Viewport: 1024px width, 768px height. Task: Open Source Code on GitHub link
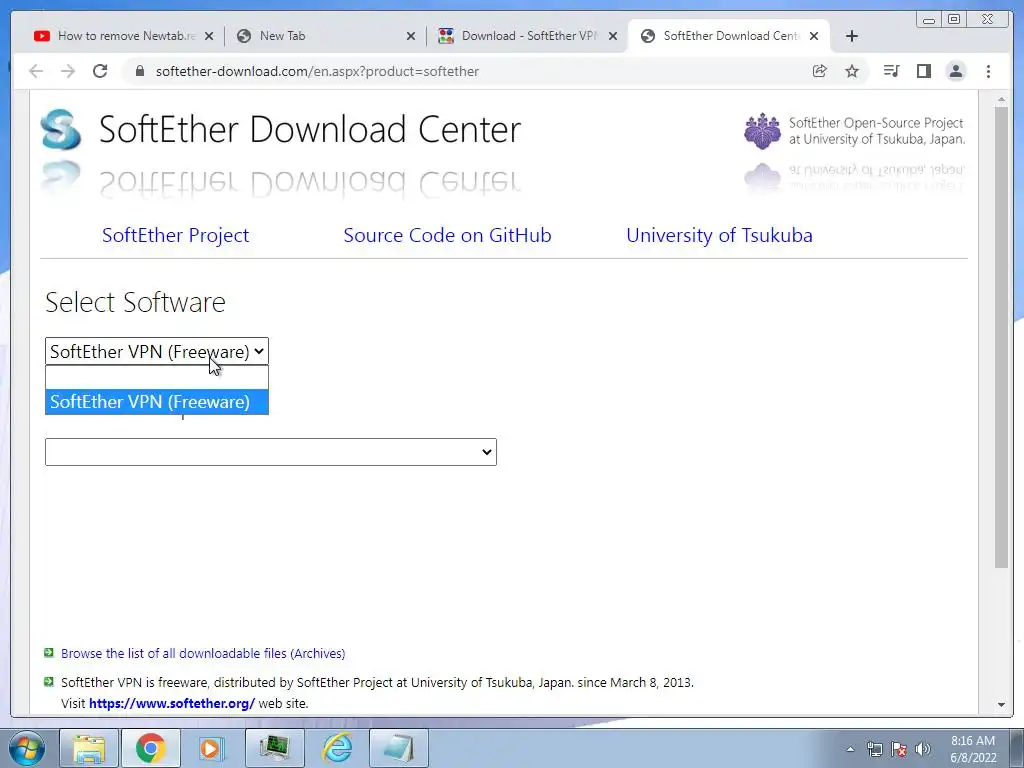[x=447, y=235]
